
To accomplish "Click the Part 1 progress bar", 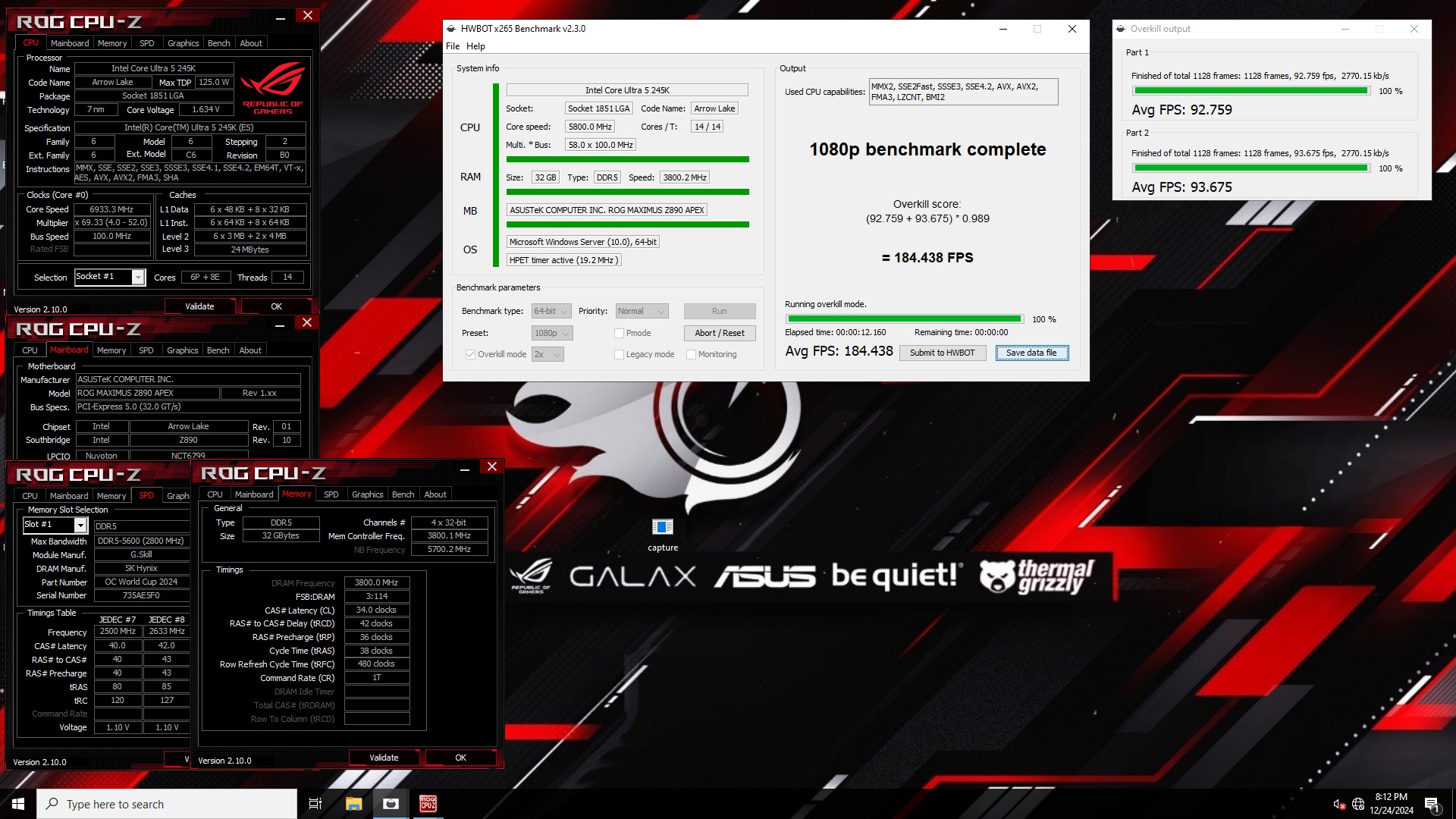I will [x=1251, y=91].
